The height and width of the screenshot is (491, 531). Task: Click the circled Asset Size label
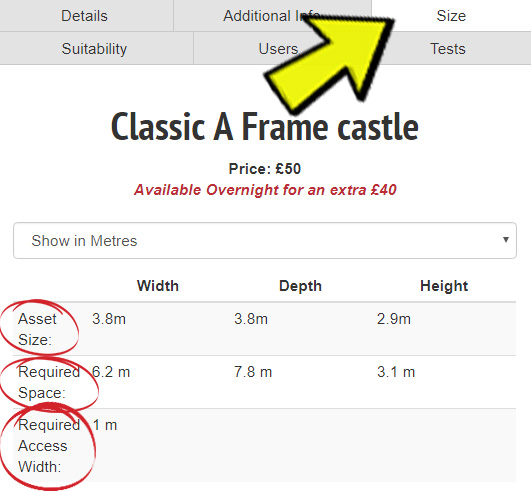point(37,329)
